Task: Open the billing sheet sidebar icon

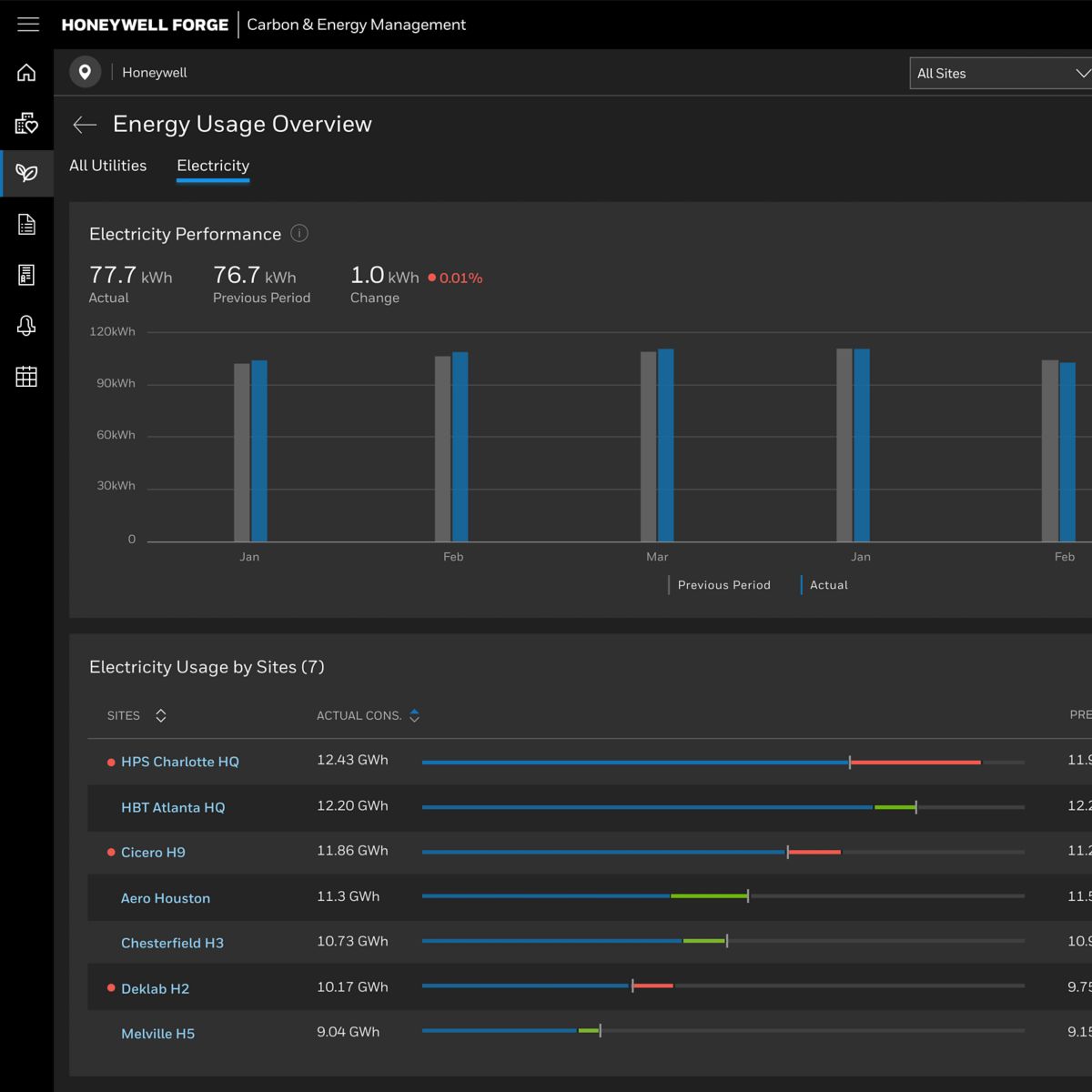Action: 26,275
